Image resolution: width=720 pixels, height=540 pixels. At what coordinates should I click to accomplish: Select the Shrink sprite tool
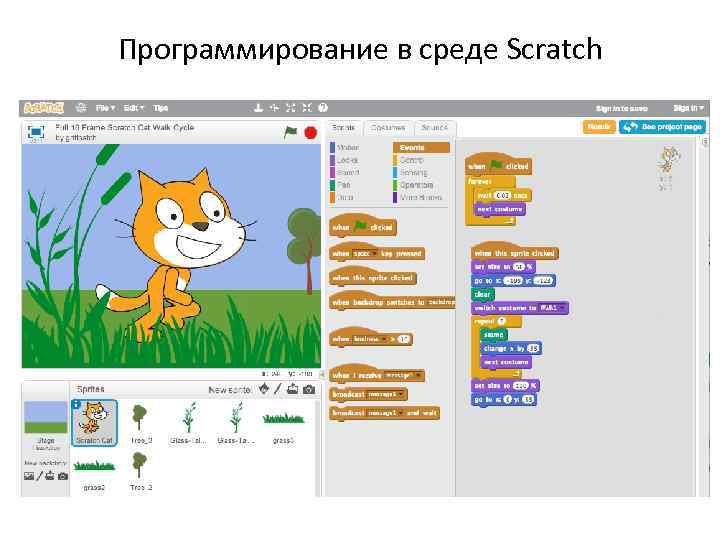307,107
